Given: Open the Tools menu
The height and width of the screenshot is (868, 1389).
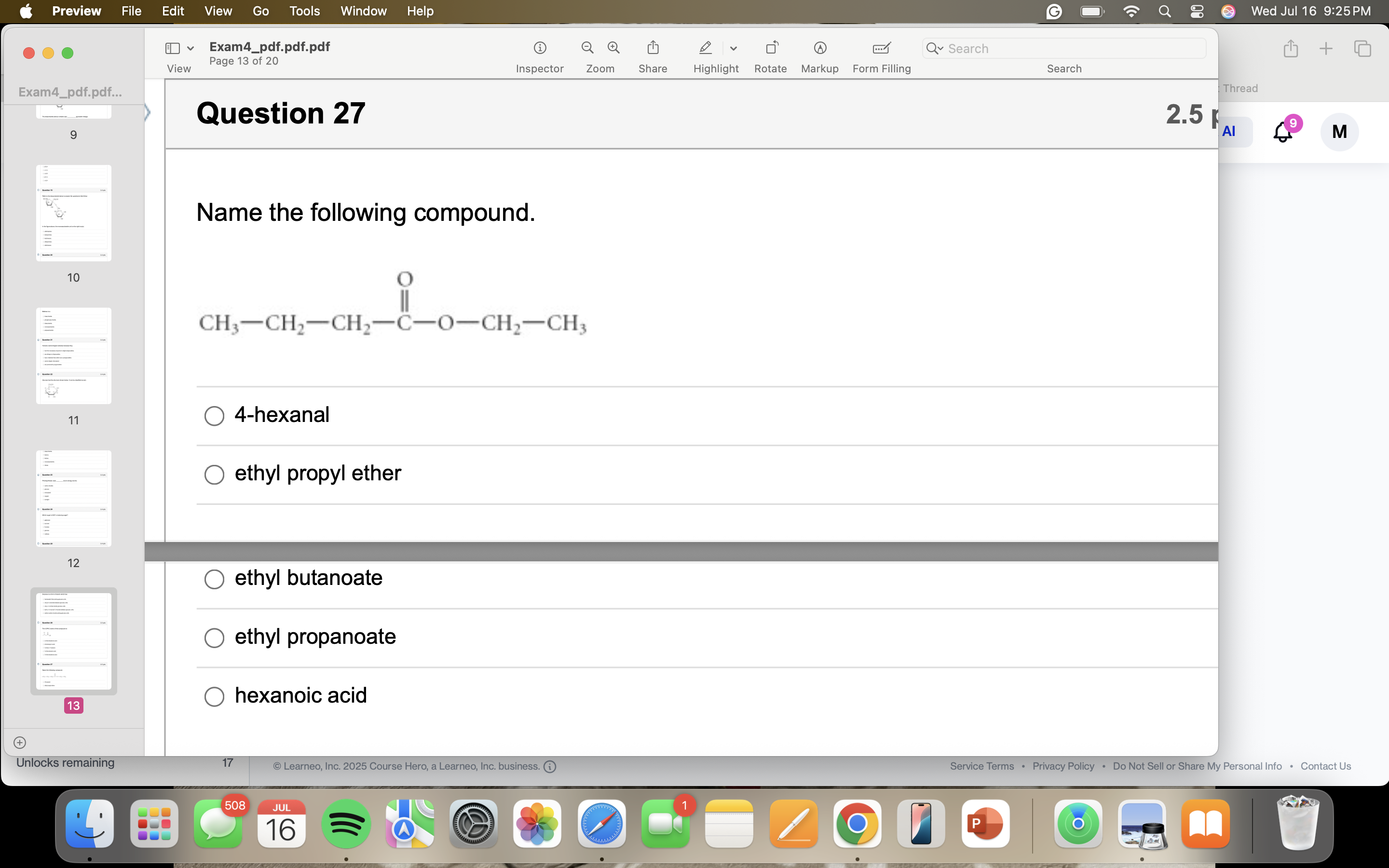Looking at the screenshot, I should coord(305,11).
